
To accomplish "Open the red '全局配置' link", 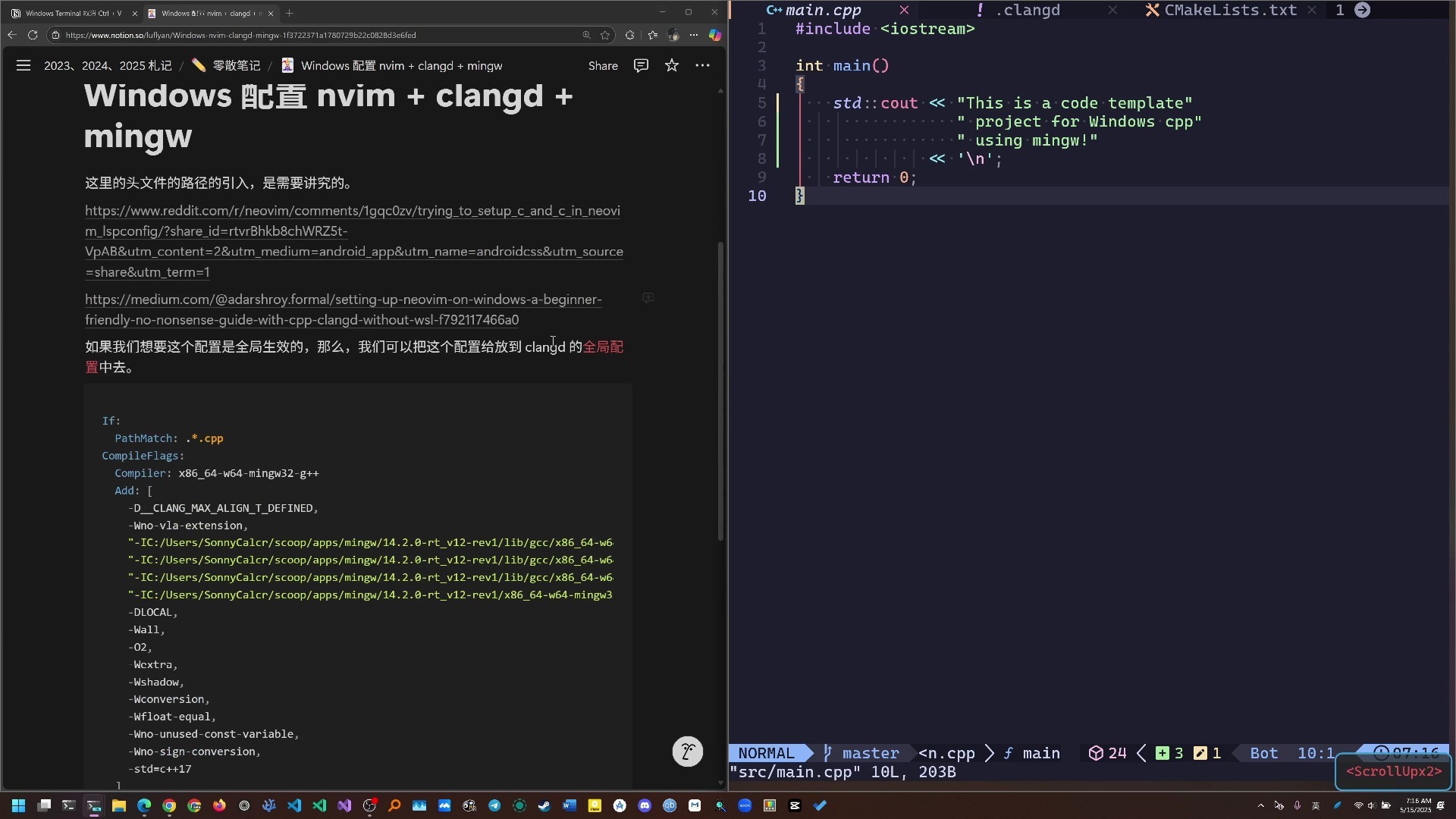I will pyautogui.click(x=604, y=347).
